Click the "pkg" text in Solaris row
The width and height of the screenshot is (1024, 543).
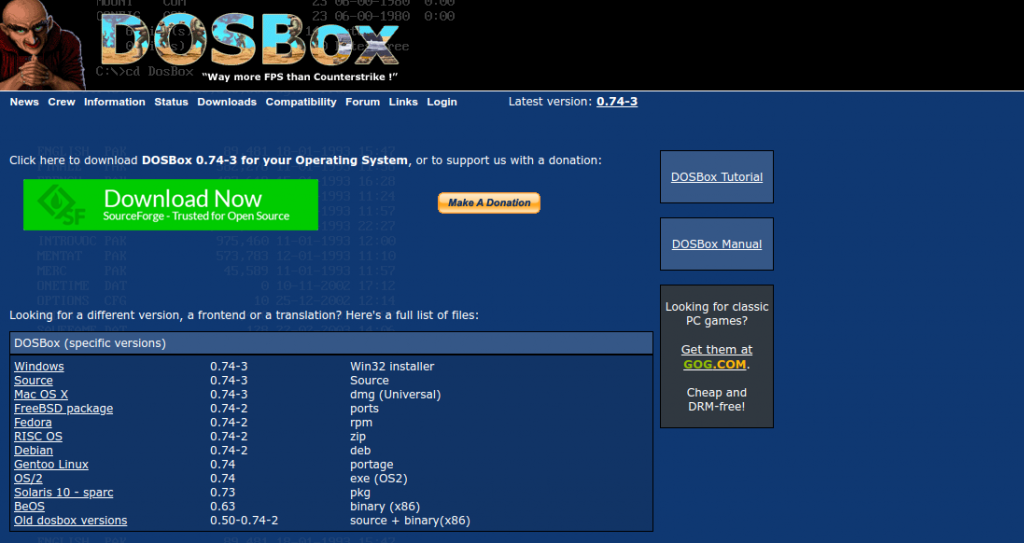360,493
